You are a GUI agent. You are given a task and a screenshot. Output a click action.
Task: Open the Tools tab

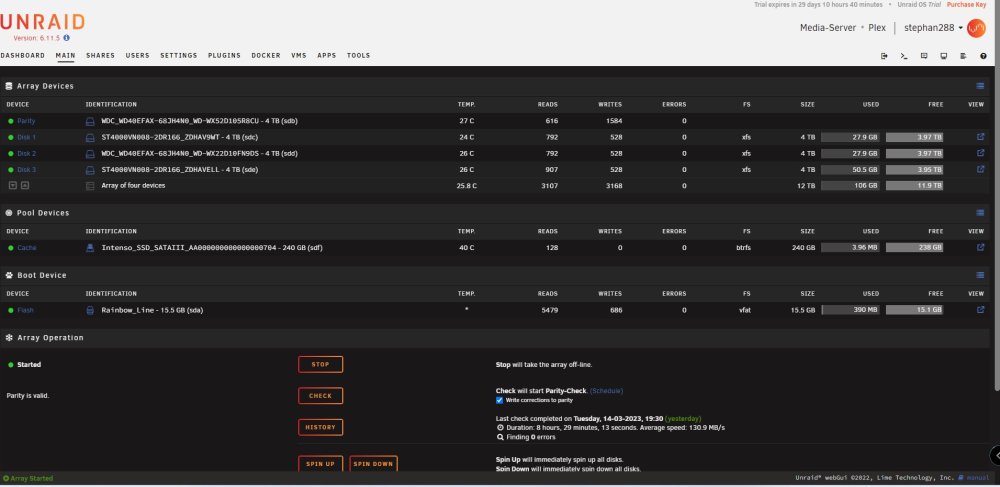tap(358, 55)
